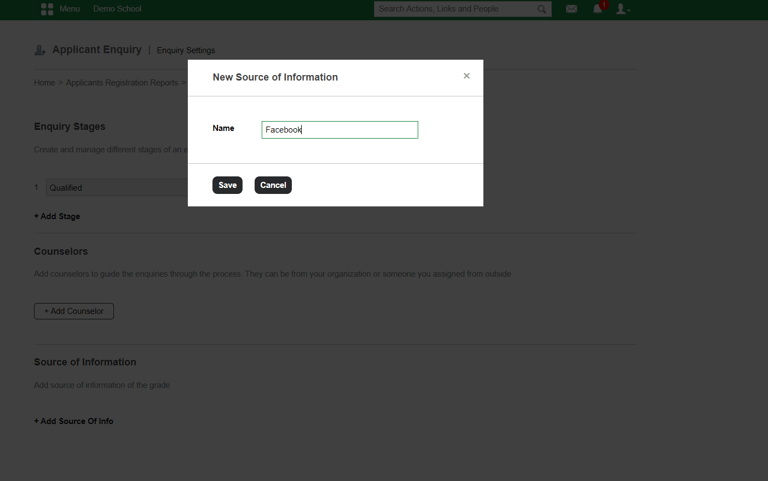
Task: Click + Add Counselor button
Action: [x=74, y=311]
